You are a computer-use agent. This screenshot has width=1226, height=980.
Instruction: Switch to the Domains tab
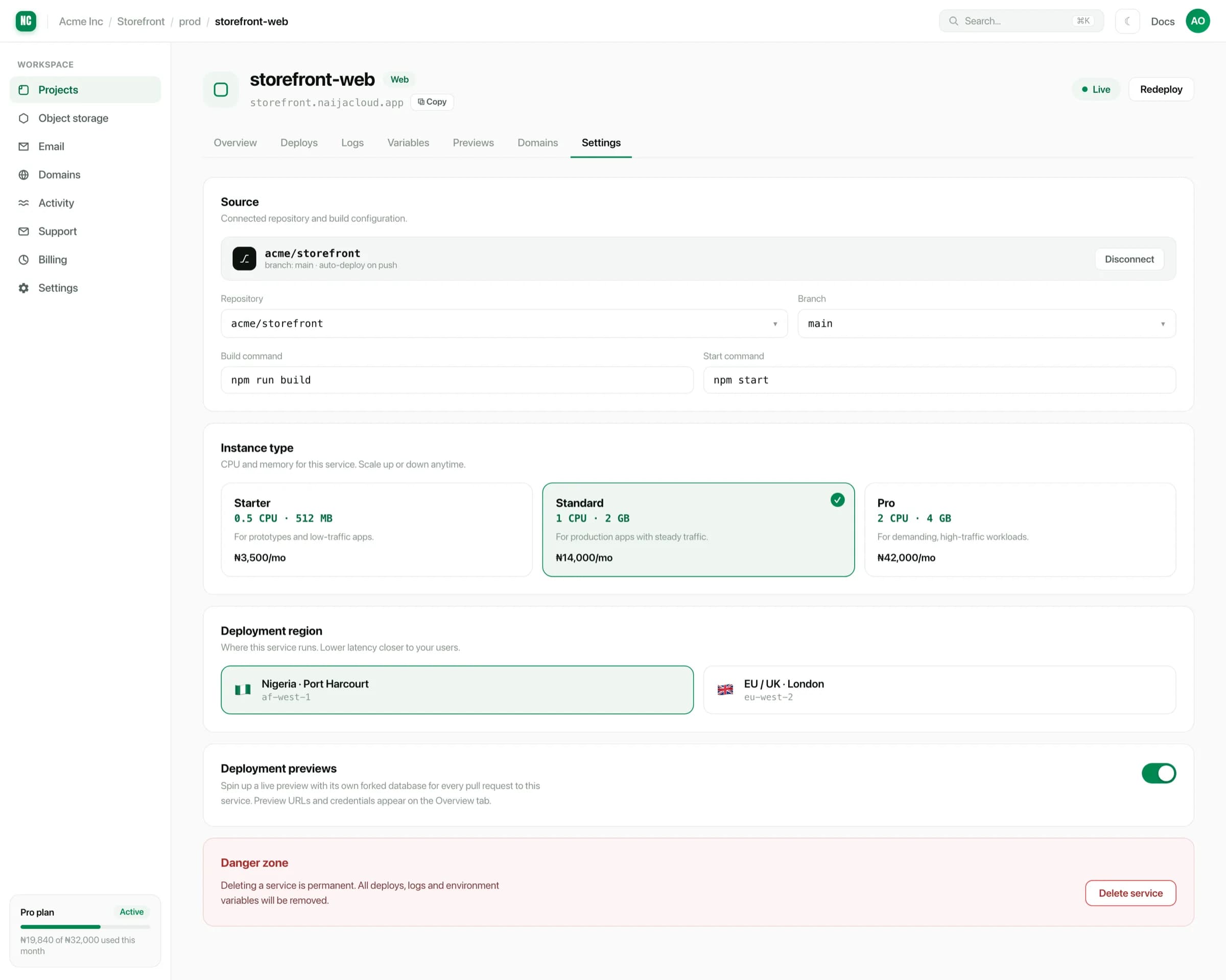coord(537,143)
